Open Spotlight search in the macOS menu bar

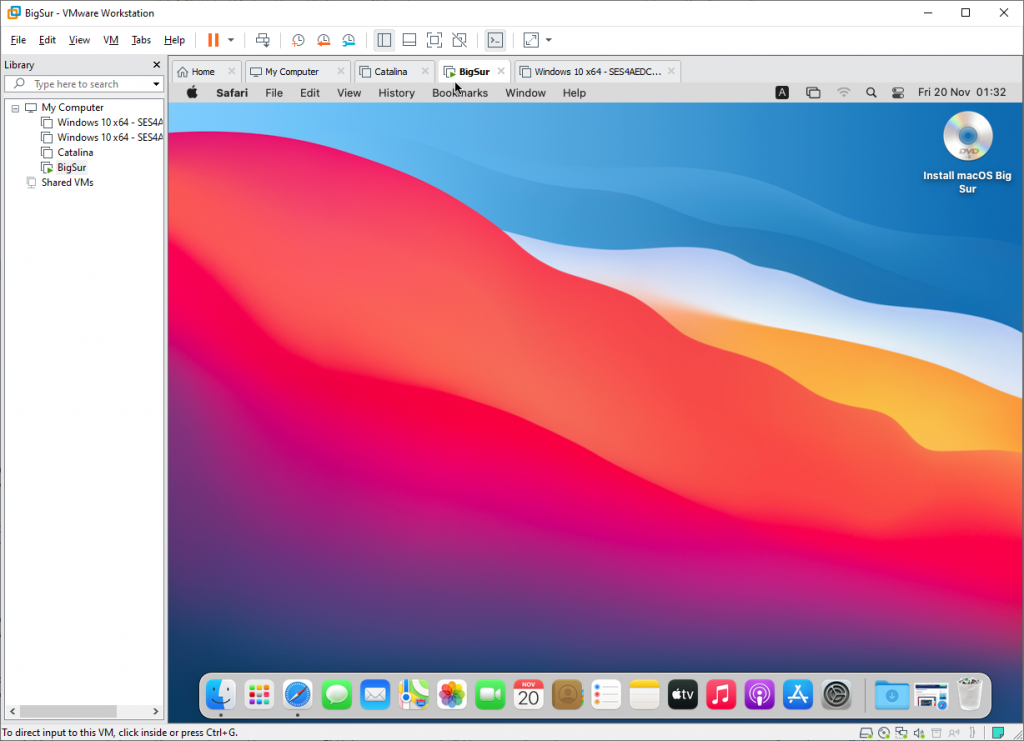tap(871, 92)
